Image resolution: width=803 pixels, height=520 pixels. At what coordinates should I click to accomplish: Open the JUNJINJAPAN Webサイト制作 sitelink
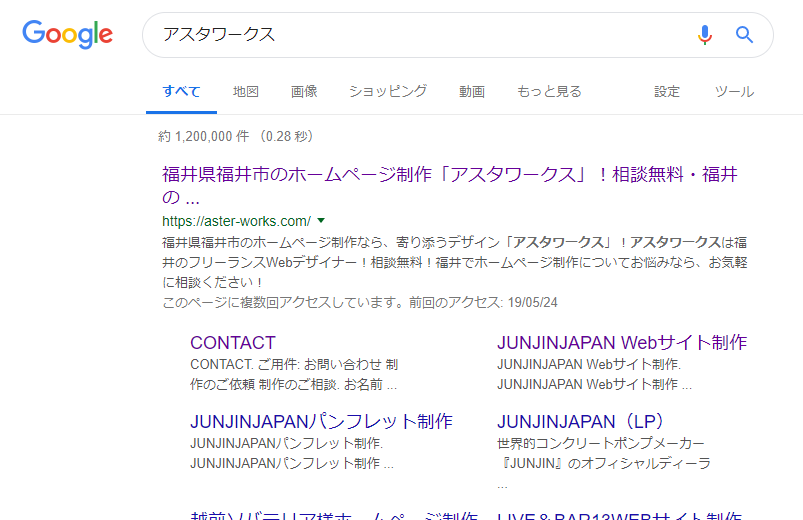622,343
